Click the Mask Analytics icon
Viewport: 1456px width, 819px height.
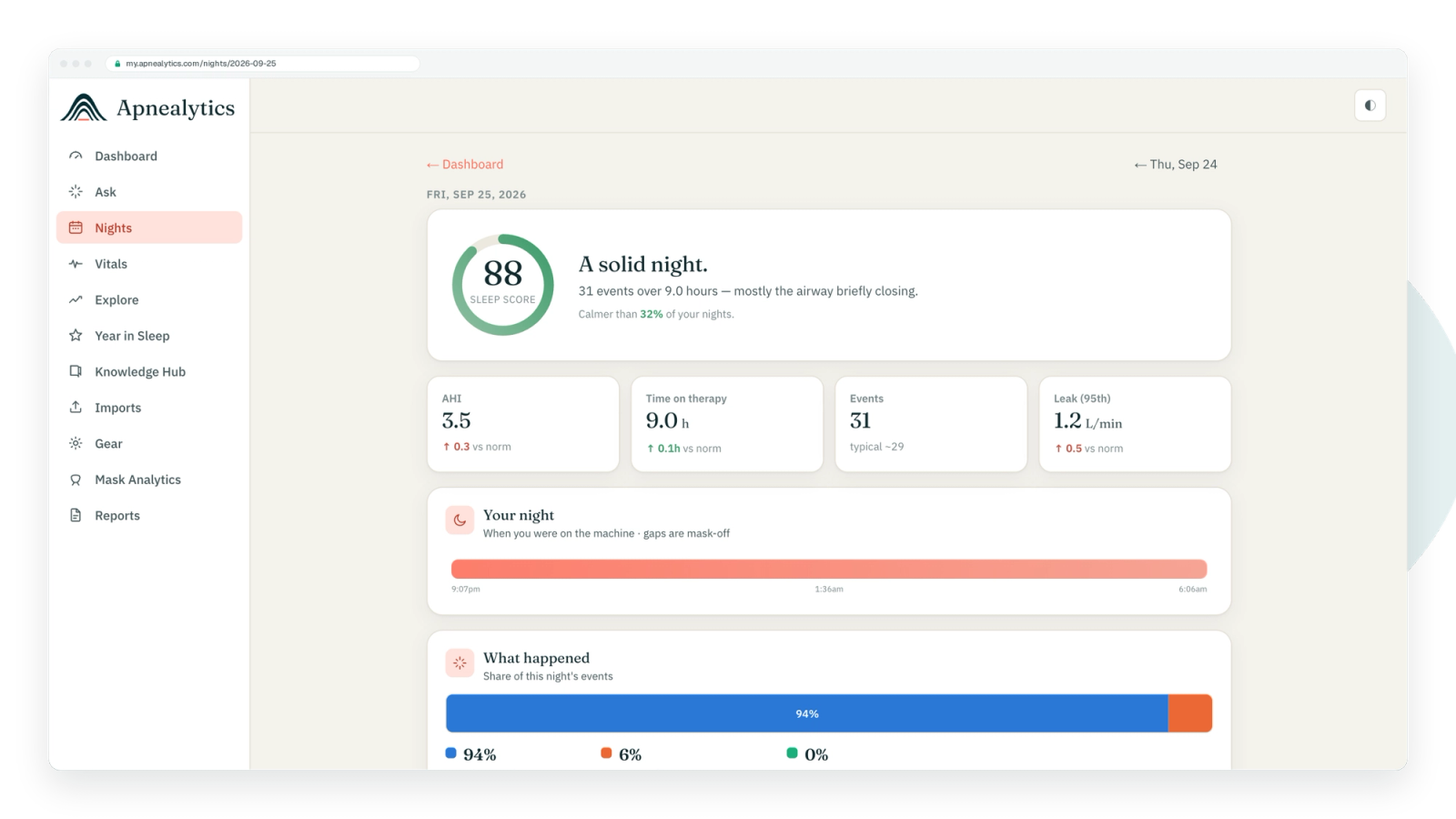click(76, 480)
